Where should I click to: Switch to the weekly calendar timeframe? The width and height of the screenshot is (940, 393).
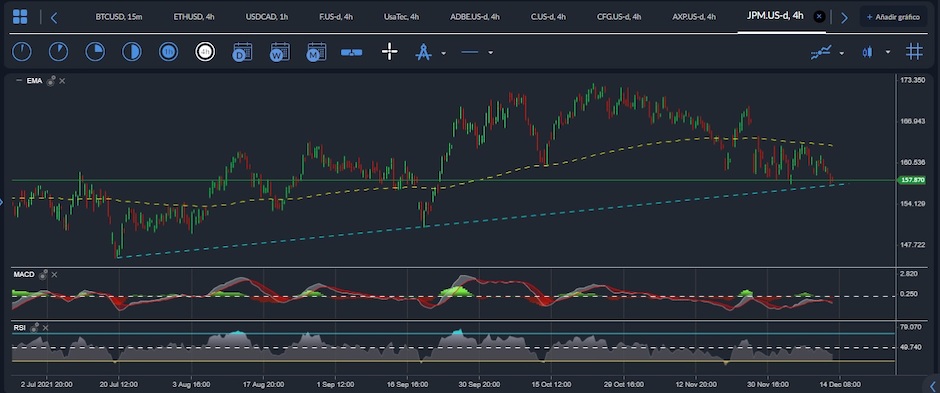click(279, 52)
